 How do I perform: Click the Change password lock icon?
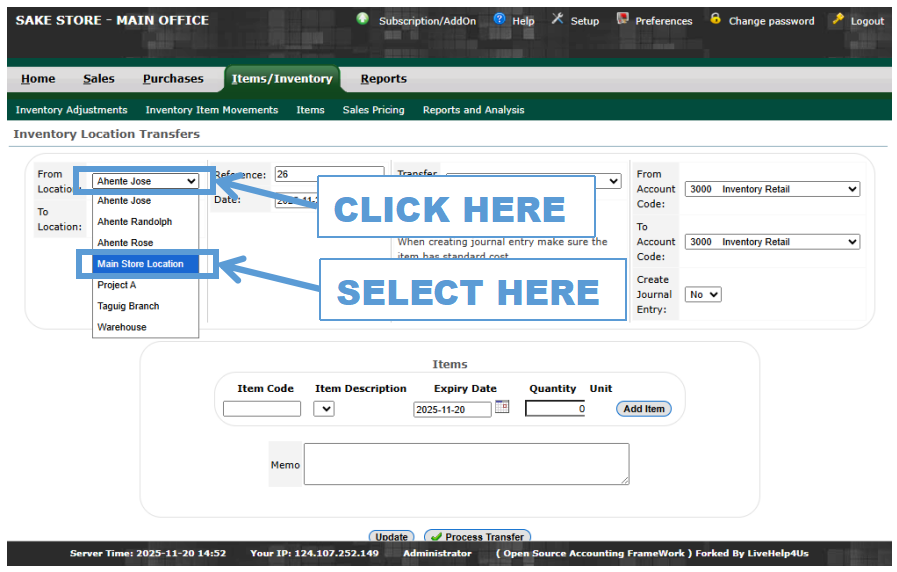coord(715,19)
